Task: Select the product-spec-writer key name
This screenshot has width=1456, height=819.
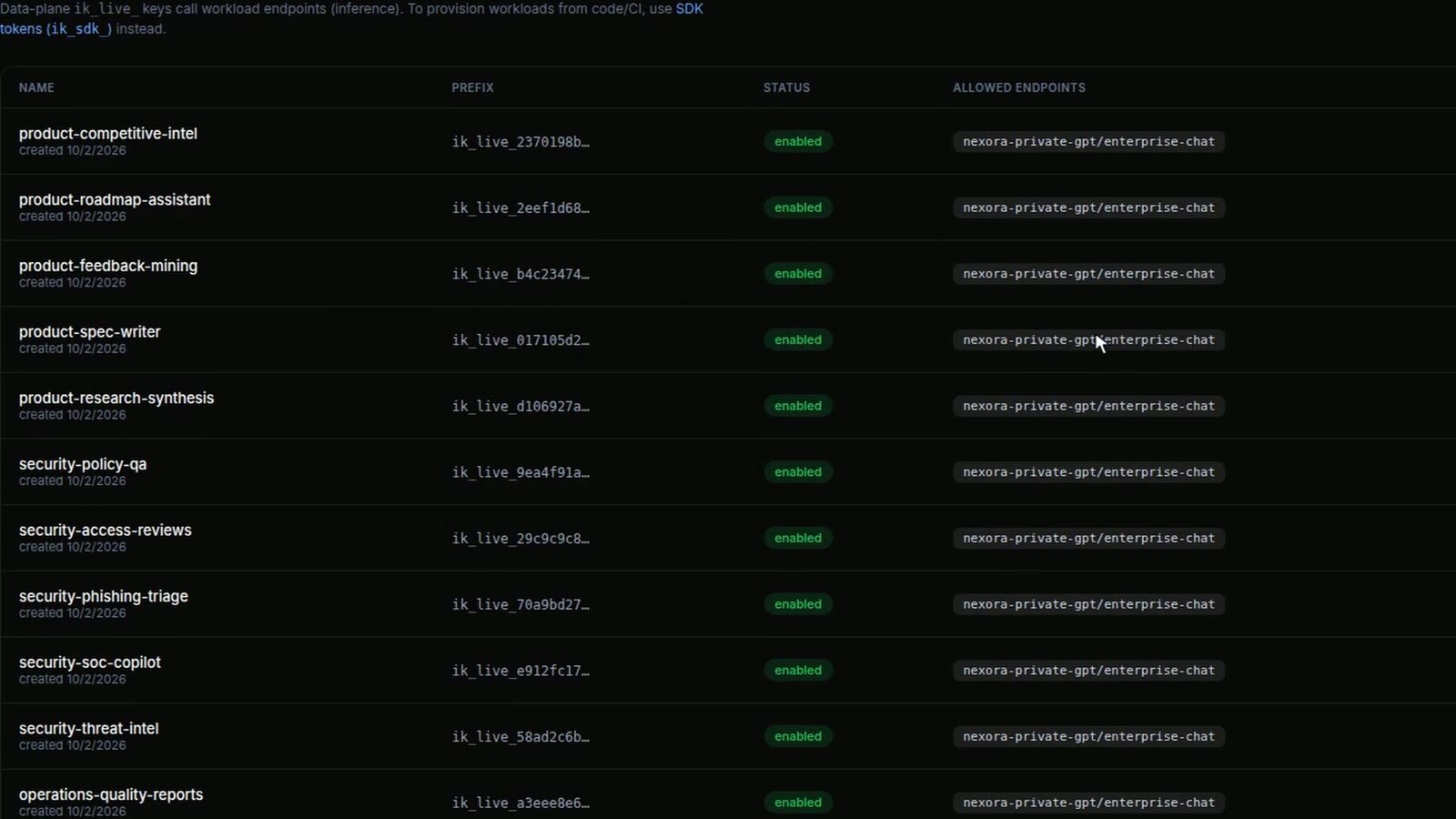Action: pos(90,332)
